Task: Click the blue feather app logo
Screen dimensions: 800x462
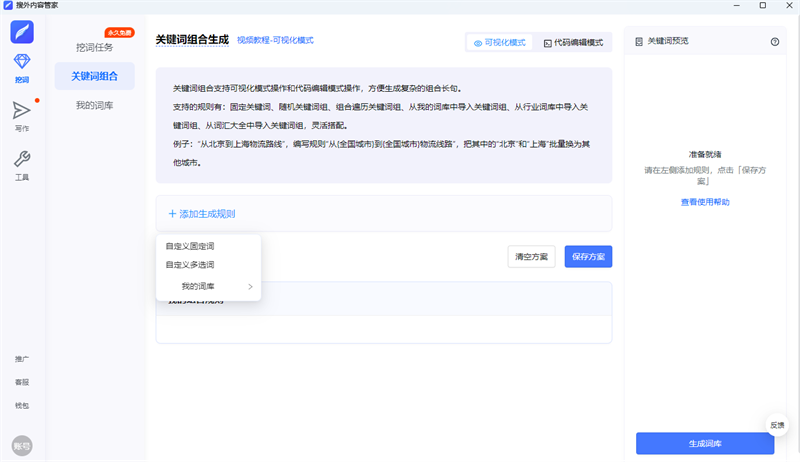Action: [22, 32]
